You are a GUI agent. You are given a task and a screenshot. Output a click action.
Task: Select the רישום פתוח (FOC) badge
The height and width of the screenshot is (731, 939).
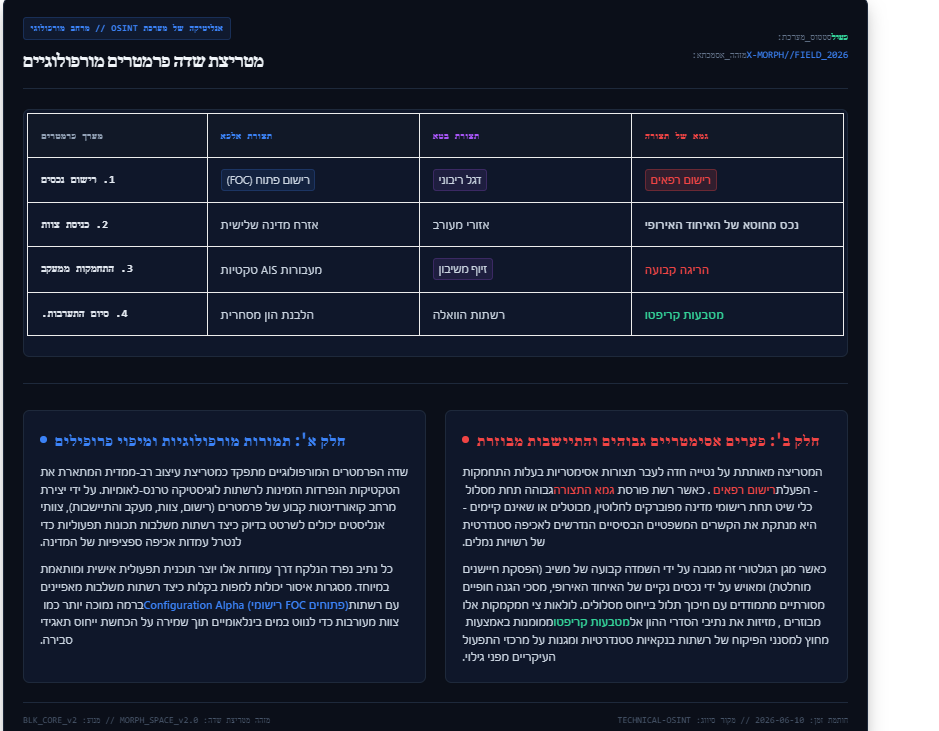[x=268, y=180]
